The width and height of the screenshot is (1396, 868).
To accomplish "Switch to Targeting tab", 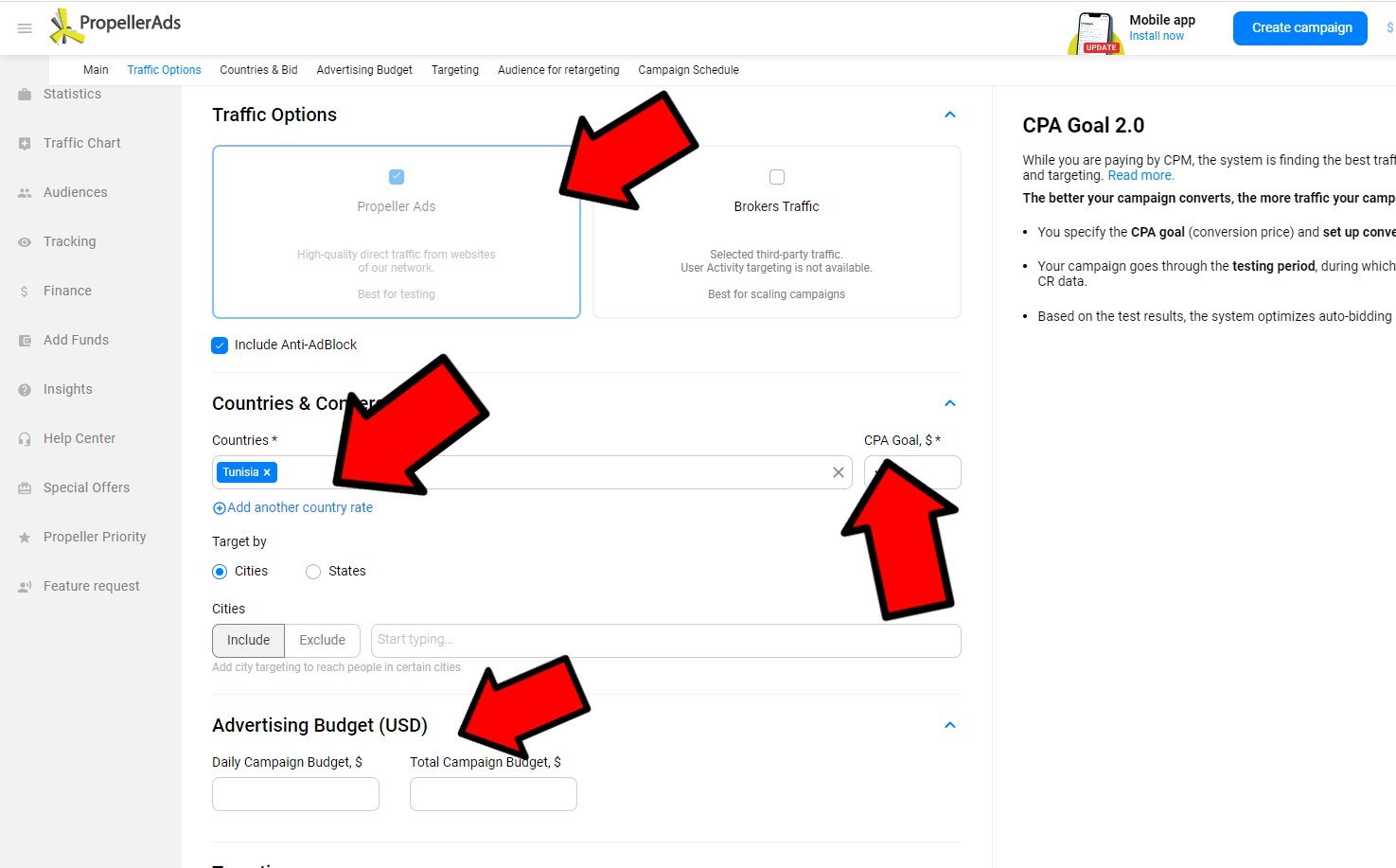I will (454, 70).
